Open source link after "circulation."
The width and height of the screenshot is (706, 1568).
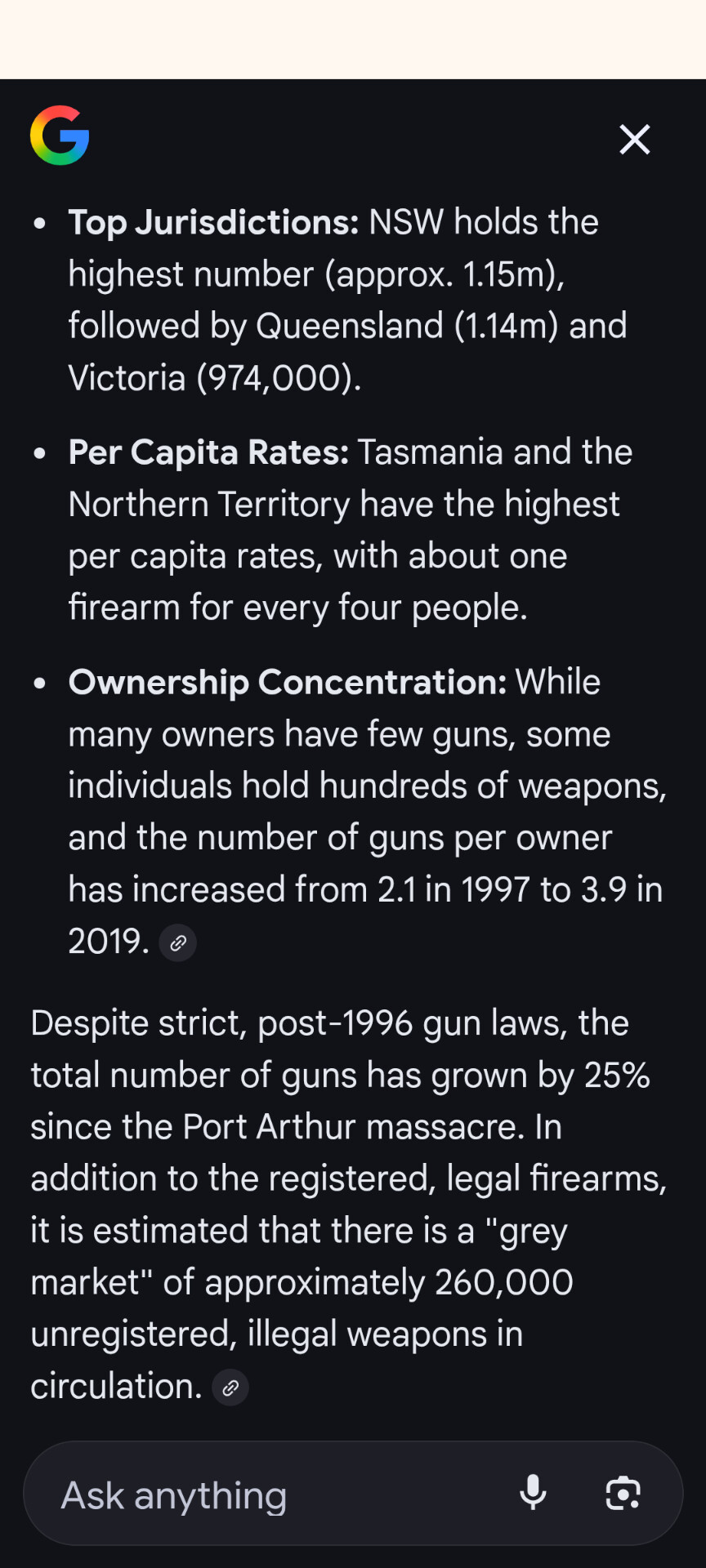point(230,1388)
